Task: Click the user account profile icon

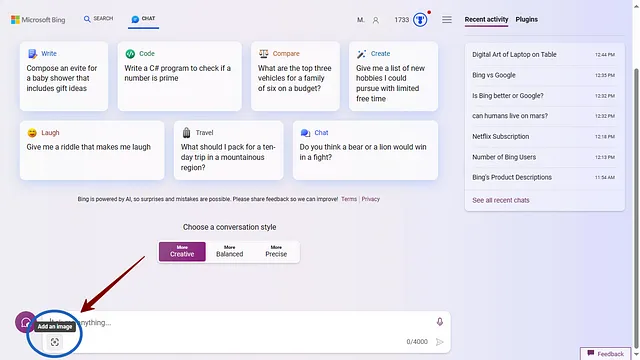Action: 376,20
